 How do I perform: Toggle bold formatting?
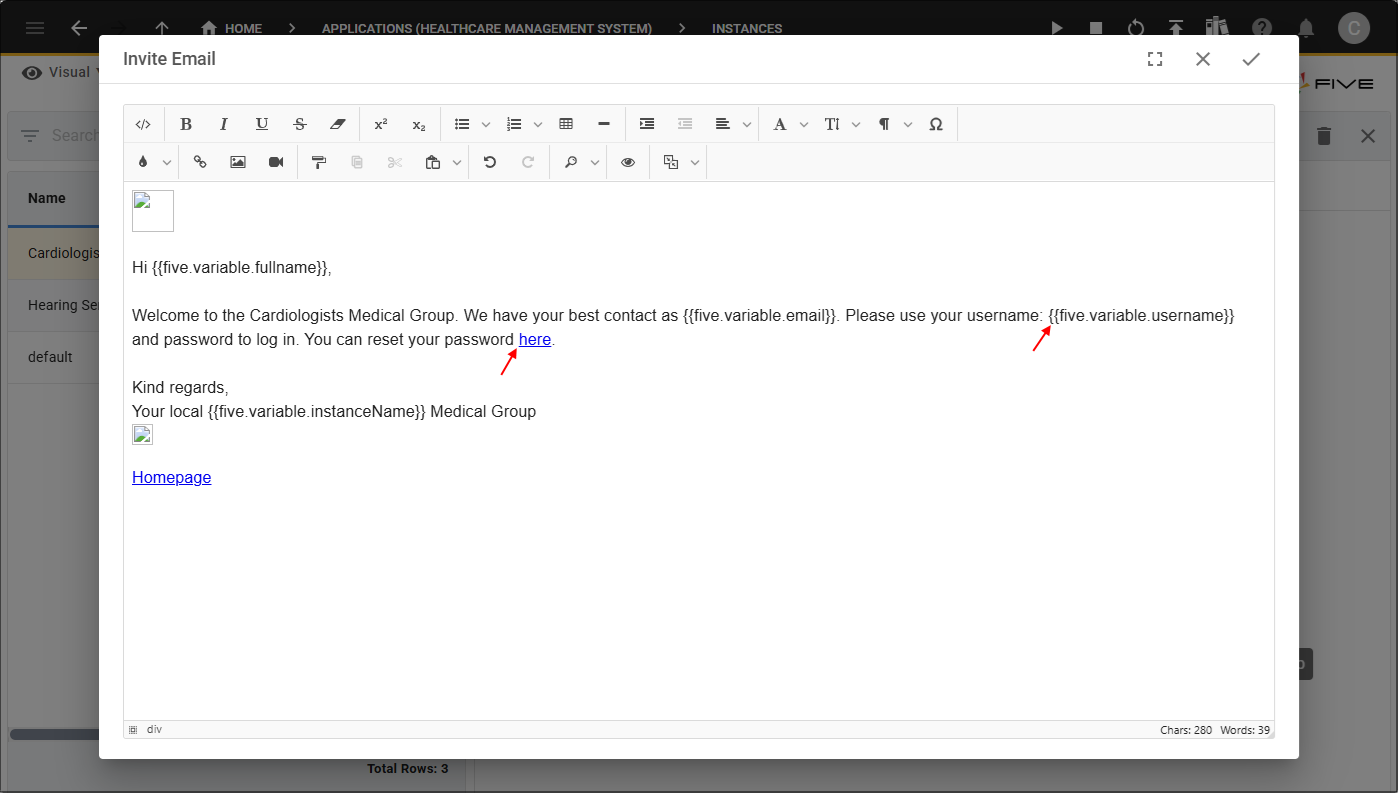[186, 123]
